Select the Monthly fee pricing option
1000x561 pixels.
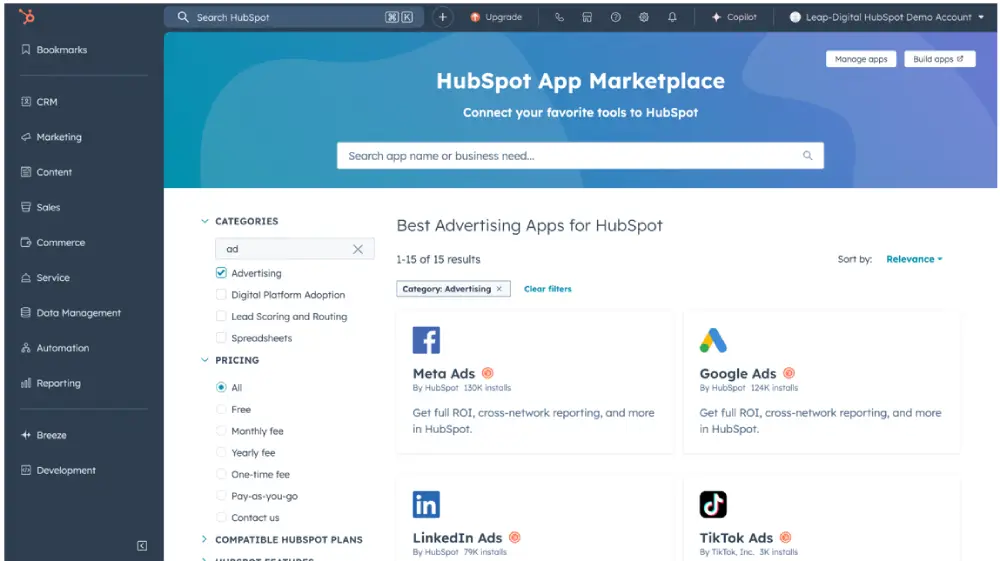pyautogui.click(x=221, y=431)
